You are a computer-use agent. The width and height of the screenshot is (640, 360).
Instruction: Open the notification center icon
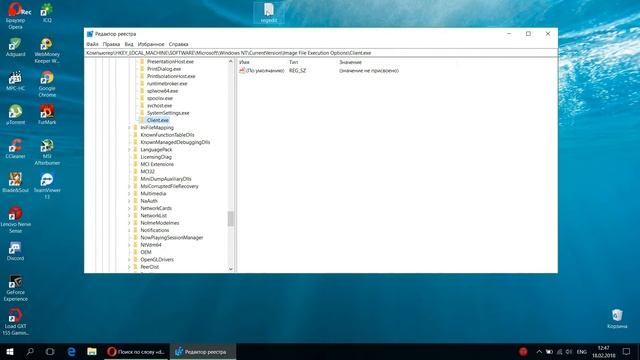pyautogui.click(x=627, y=351)
